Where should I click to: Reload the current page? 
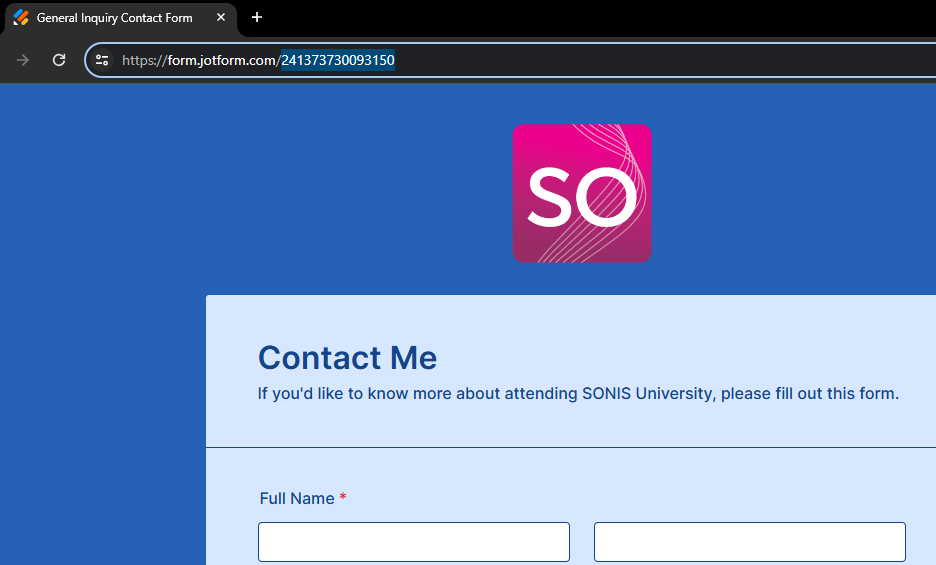coord(59,60)
